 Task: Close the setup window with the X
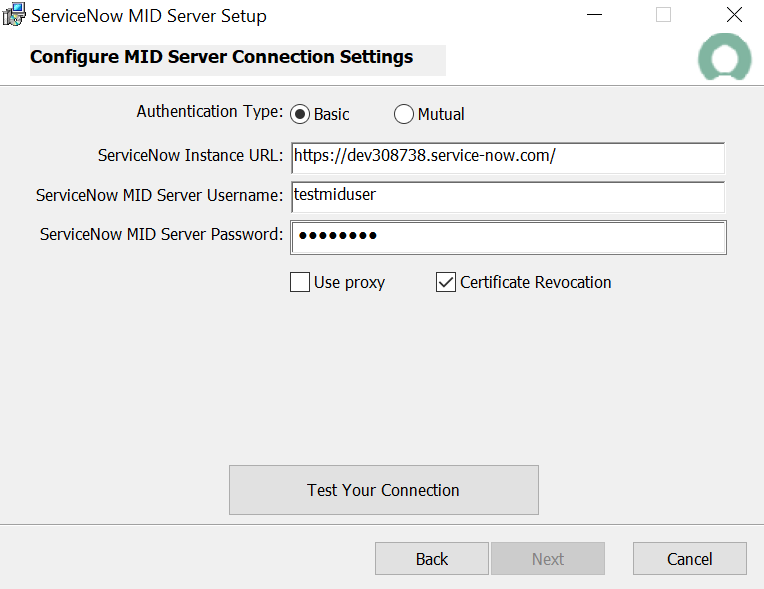[x=734, y=16]
